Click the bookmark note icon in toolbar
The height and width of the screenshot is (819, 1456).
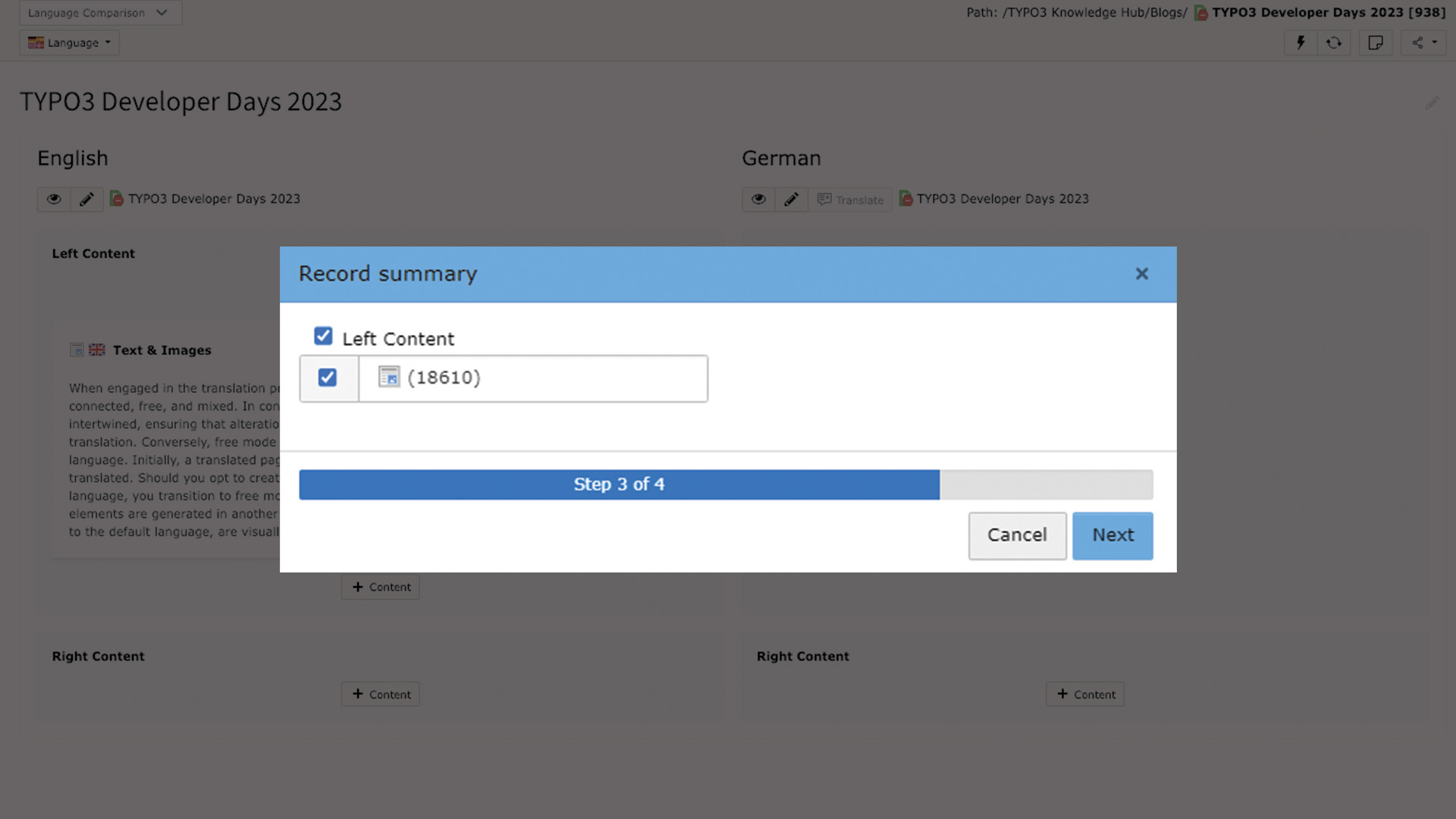tap(1375, 43)
